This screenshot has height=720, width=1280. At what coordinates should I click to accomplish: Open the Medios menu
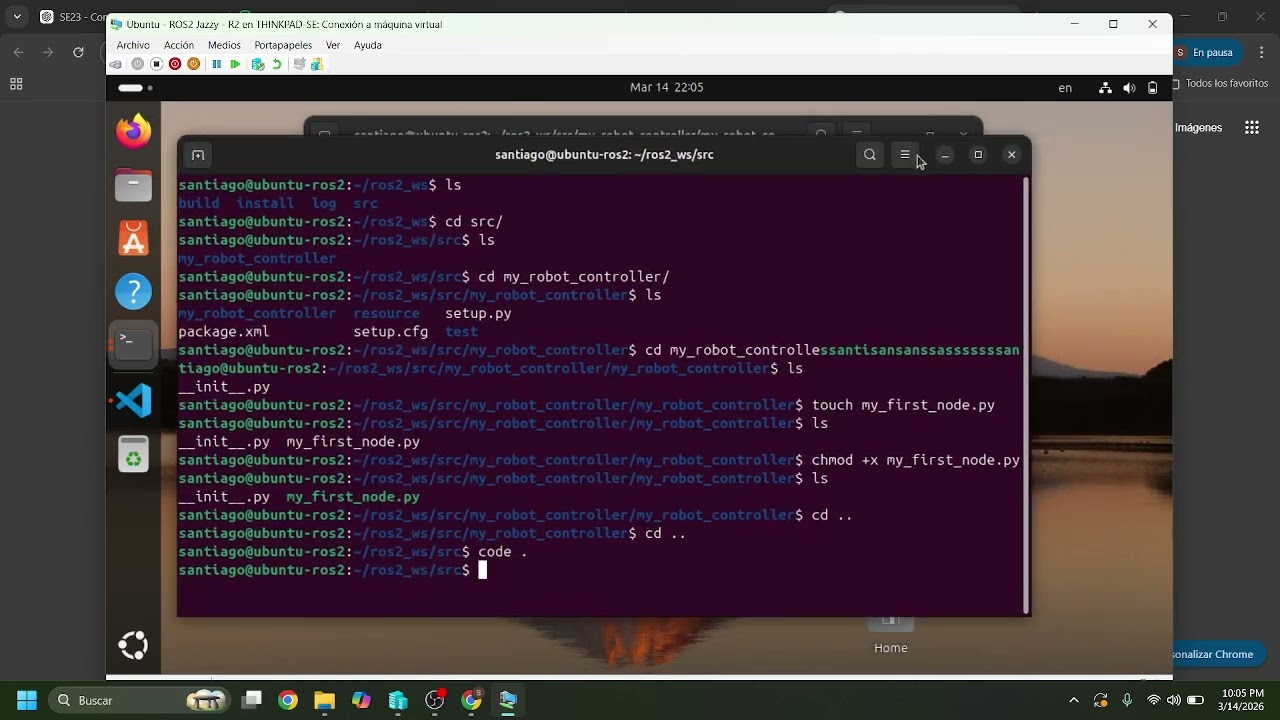click(224, 45)
